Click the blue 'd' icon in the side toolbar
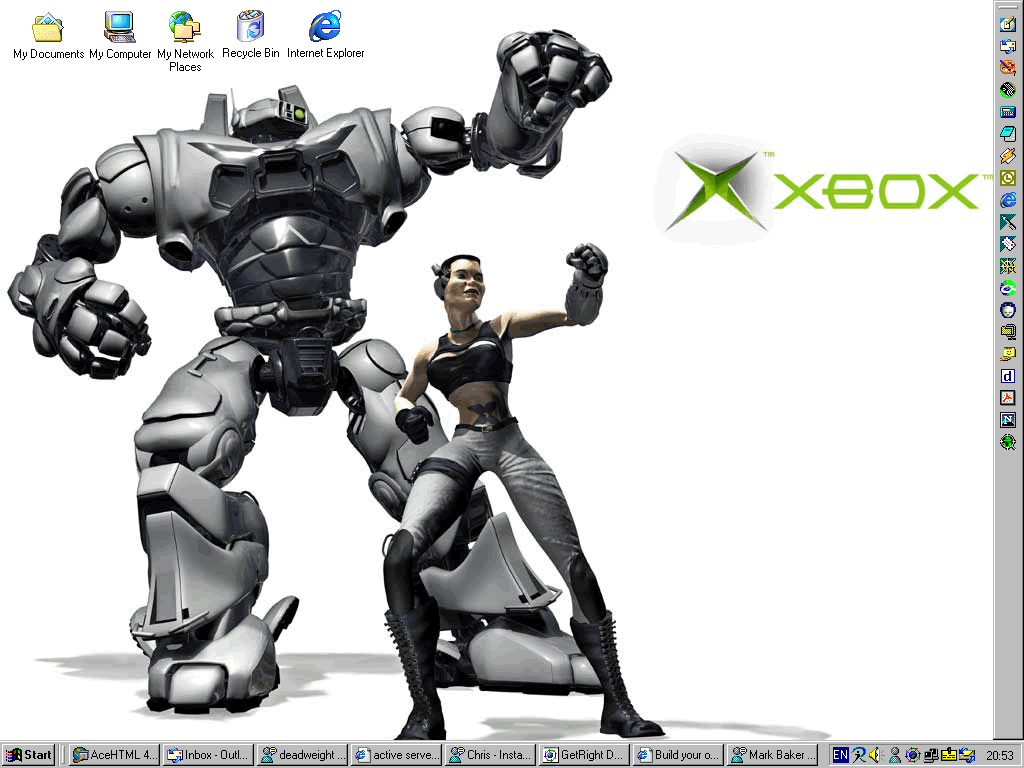 click(x=1008, y=376)
